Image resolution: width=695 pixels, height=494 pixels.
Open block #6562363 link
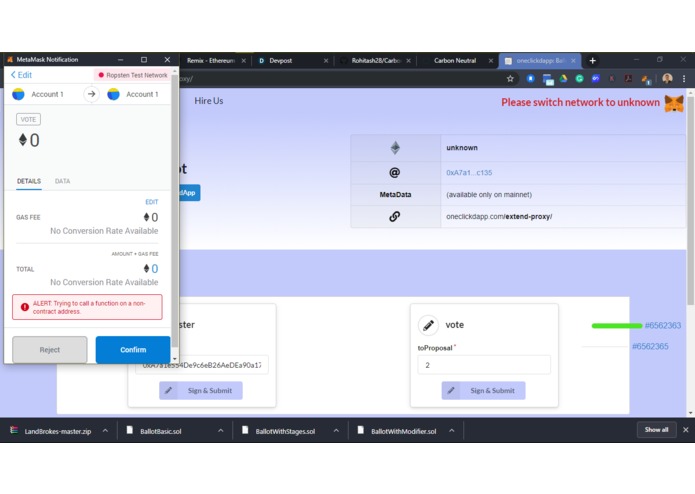663,326
